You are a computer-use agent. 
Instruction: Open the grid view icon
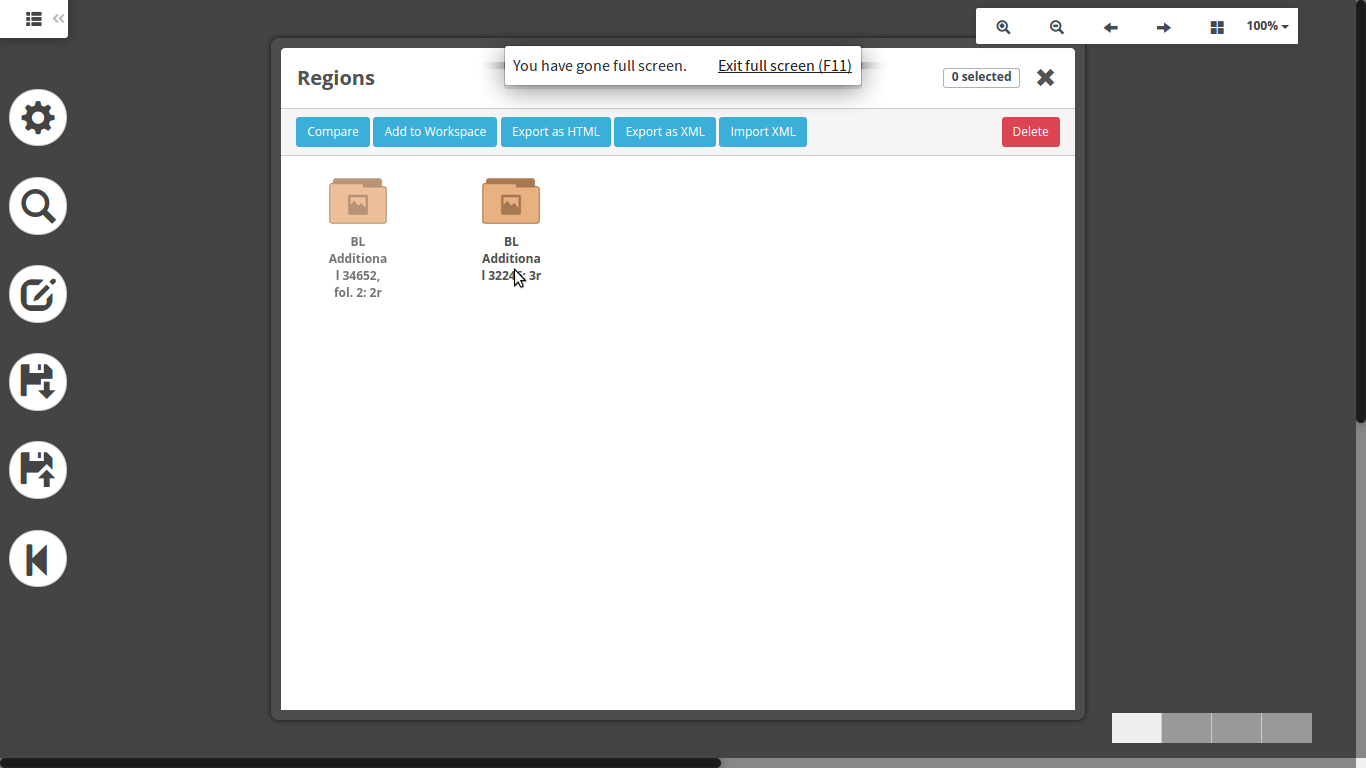pos(1217,27)
